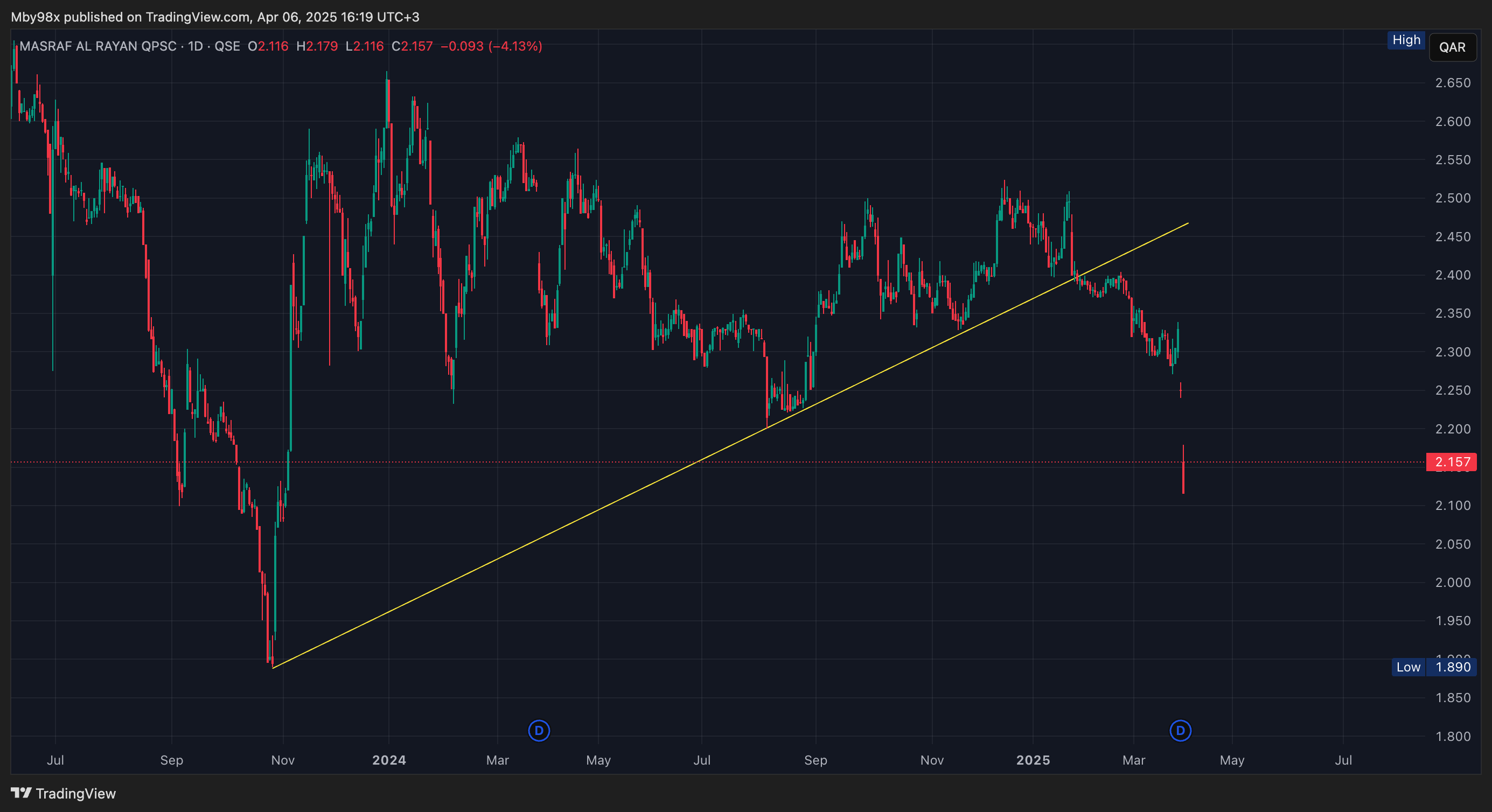Click the Low 1.890 price label
The width and height of the screenshot is (1492, 812).
pyautogui.click(x=1434, y=667)
